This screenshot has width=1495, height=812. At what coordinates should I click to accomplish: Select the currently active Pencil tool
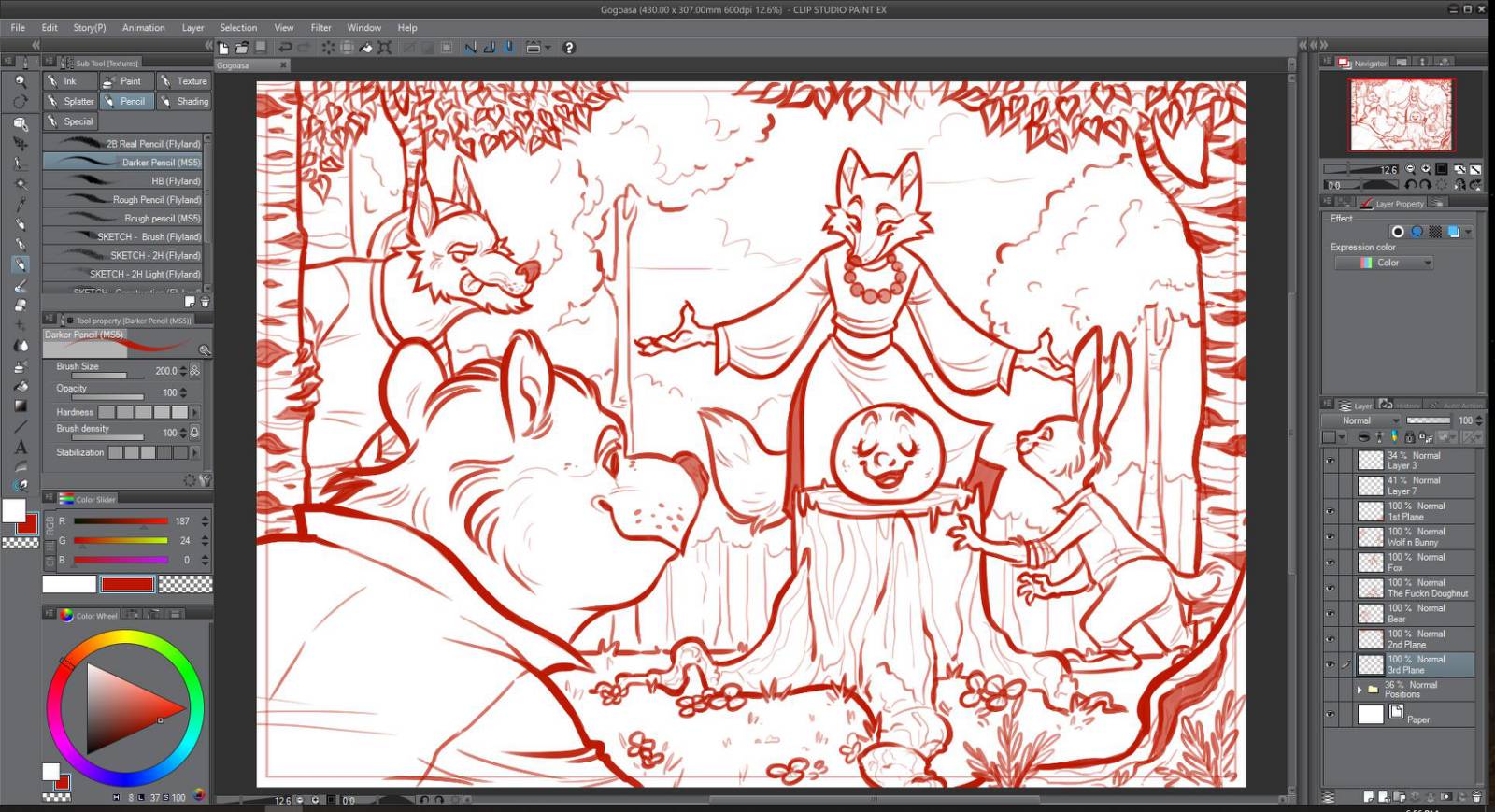[x=20, y=264]
